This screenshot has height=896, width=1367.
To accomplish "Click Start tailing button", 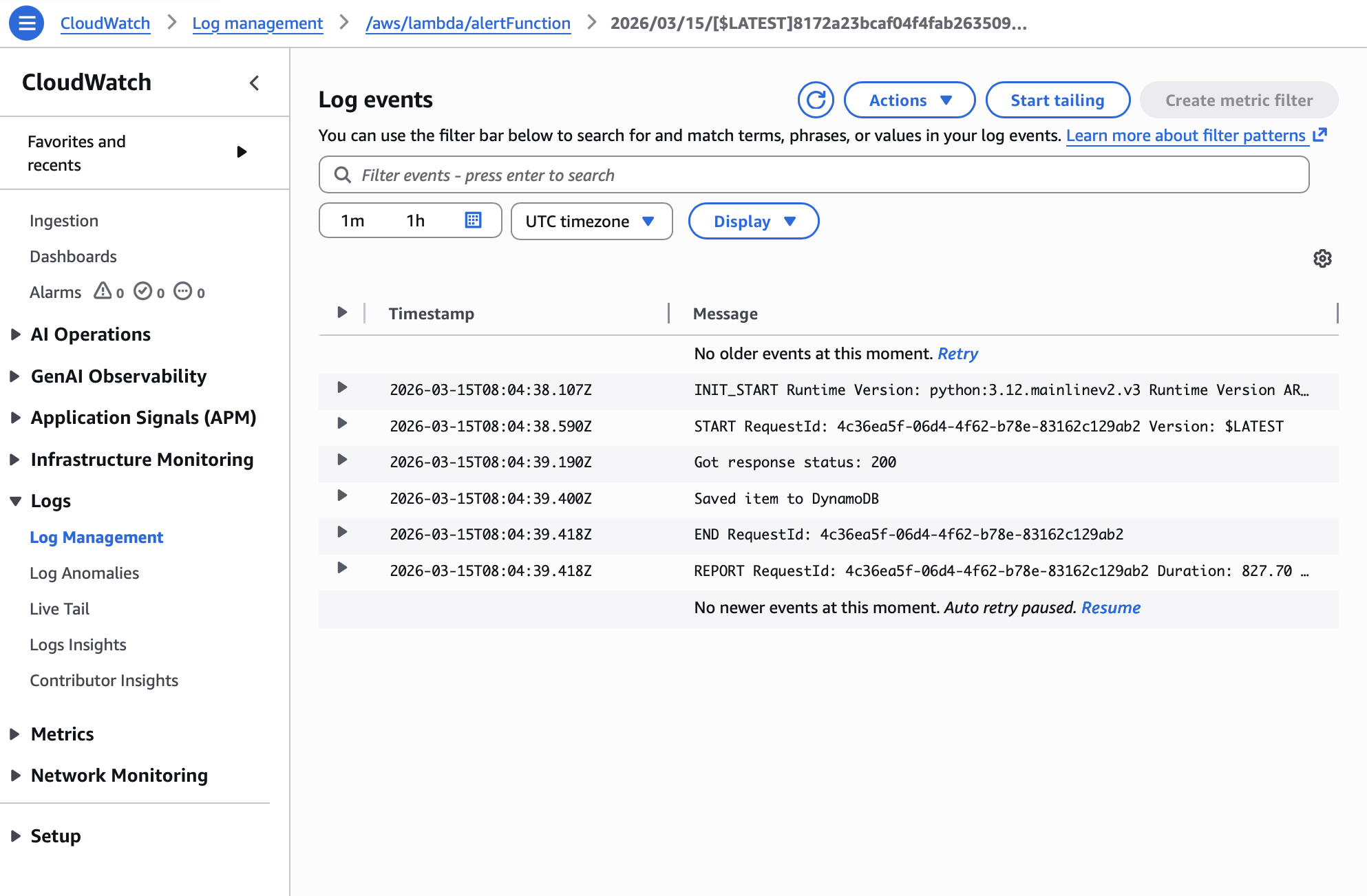I will [1057, 100].
